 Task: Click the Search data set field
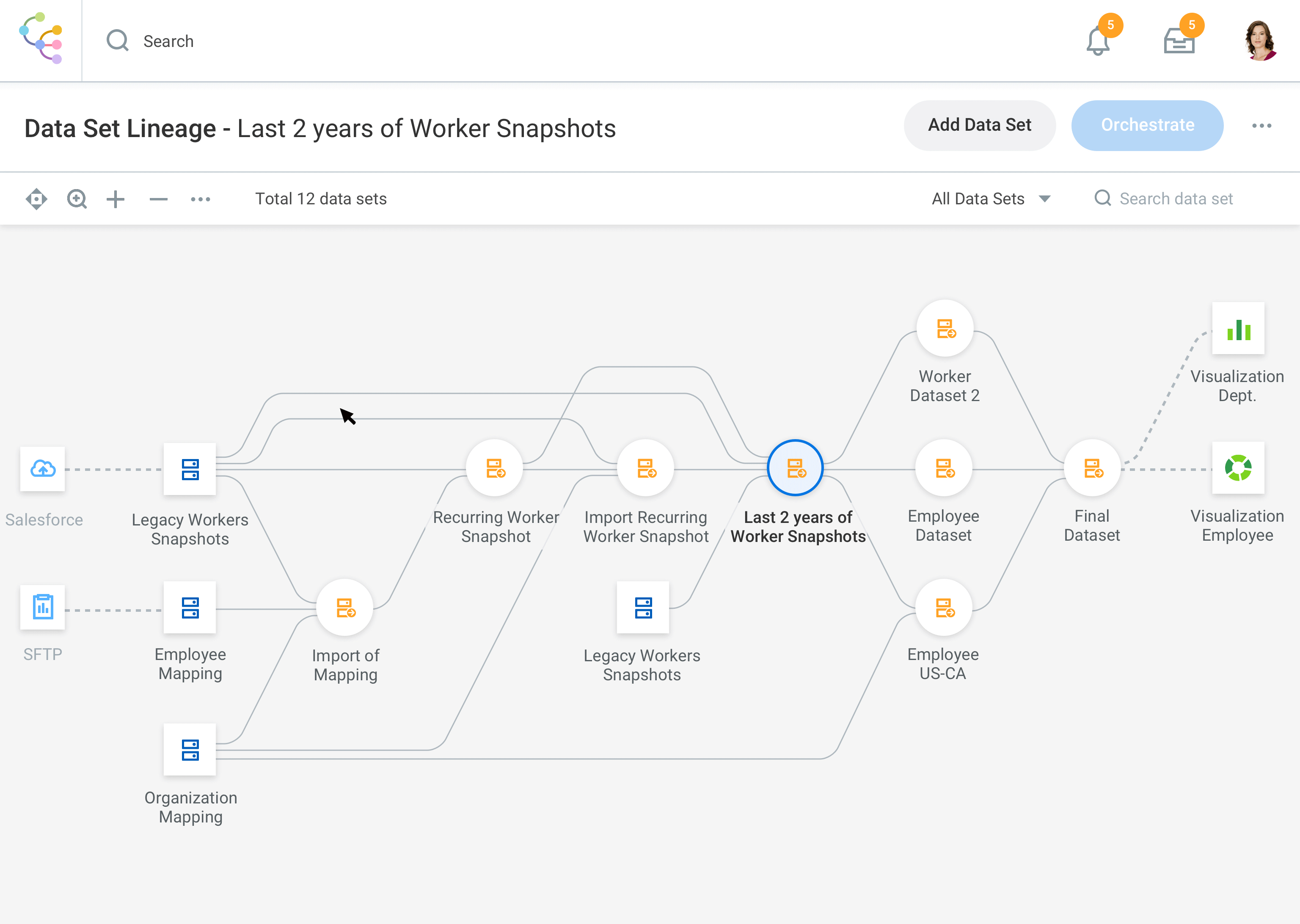coord(1176,198)
